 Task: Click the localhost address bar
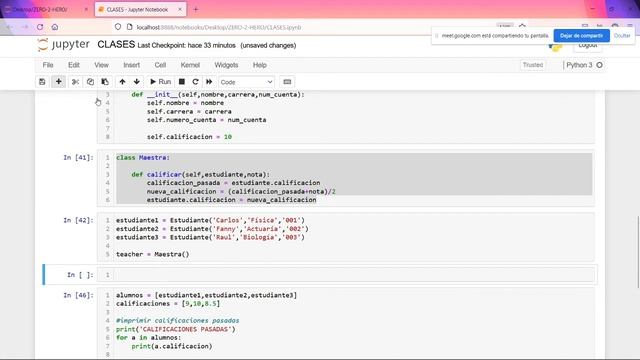[x=219, y=27]
